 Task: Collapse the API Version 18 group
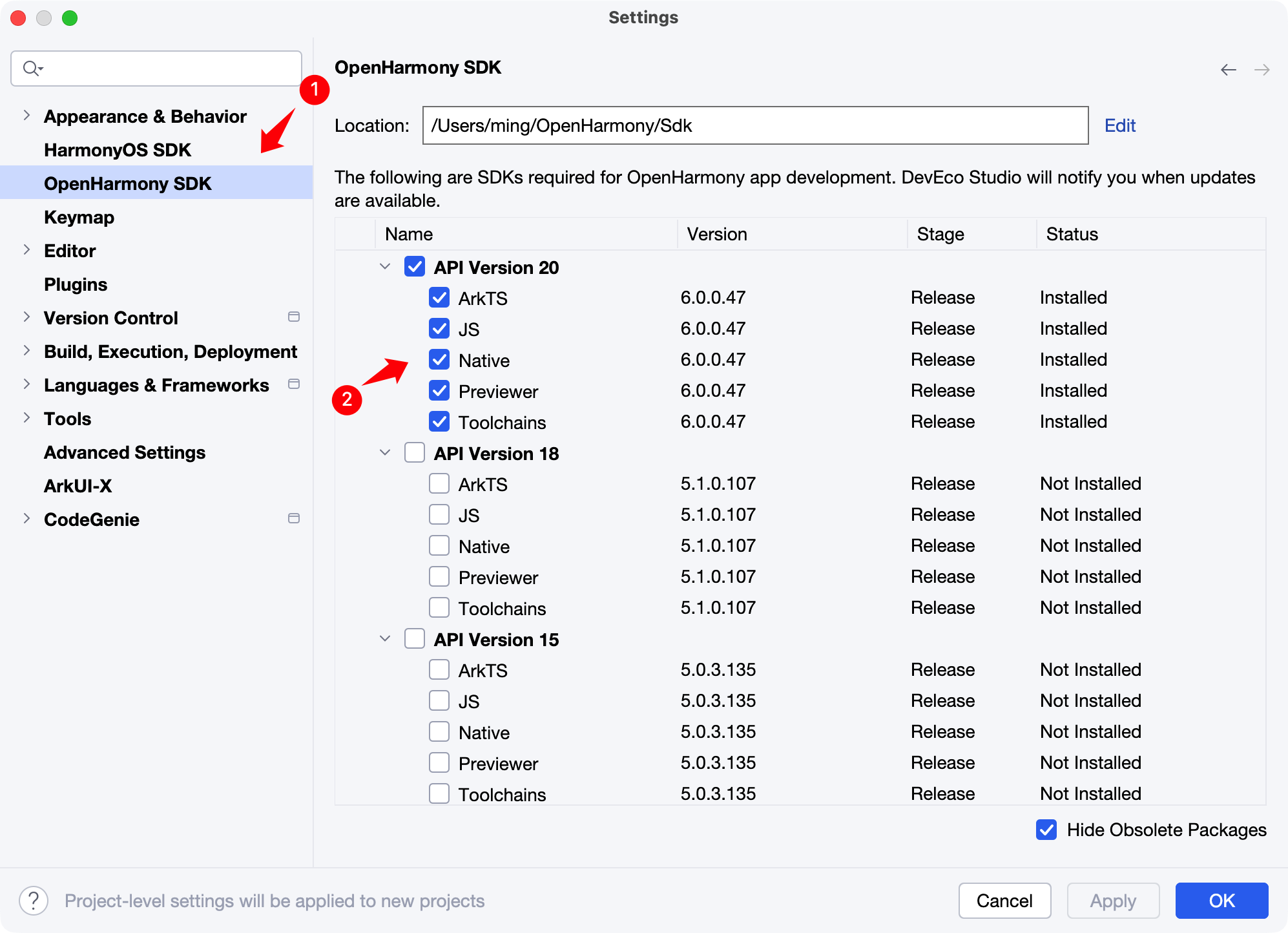385,452
